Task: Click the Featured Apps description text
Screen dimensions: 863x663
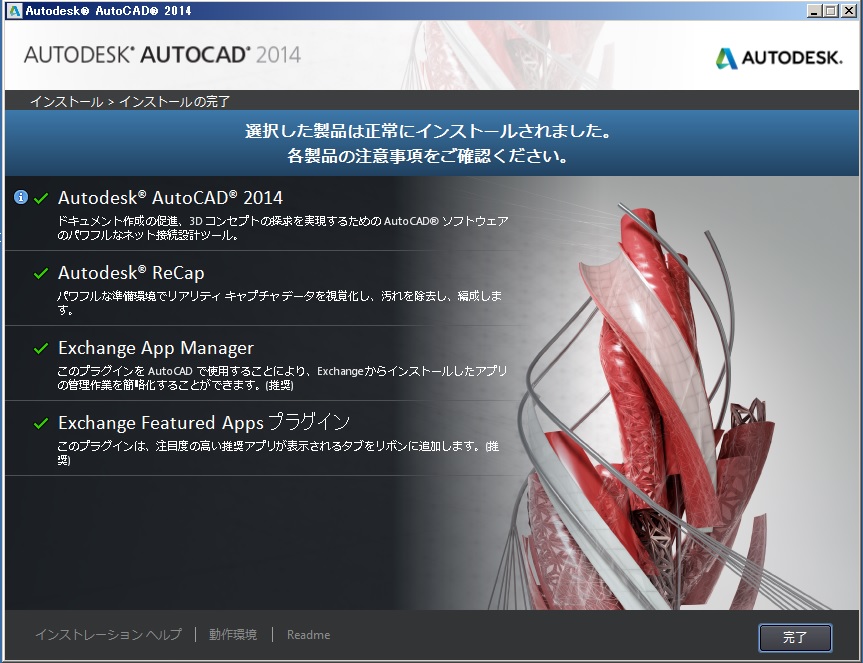Action: (x=278, y=453)
